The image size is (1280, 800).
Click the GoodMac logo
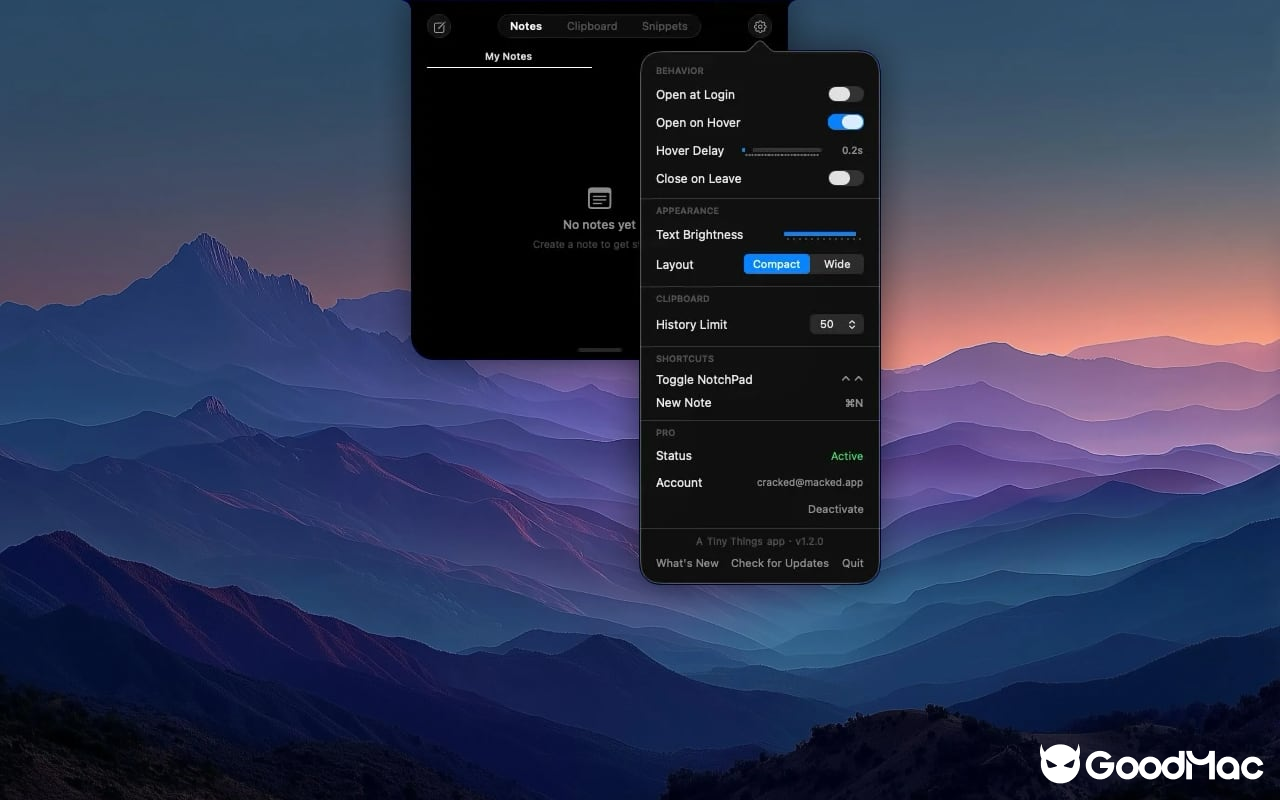point(1148,765)
